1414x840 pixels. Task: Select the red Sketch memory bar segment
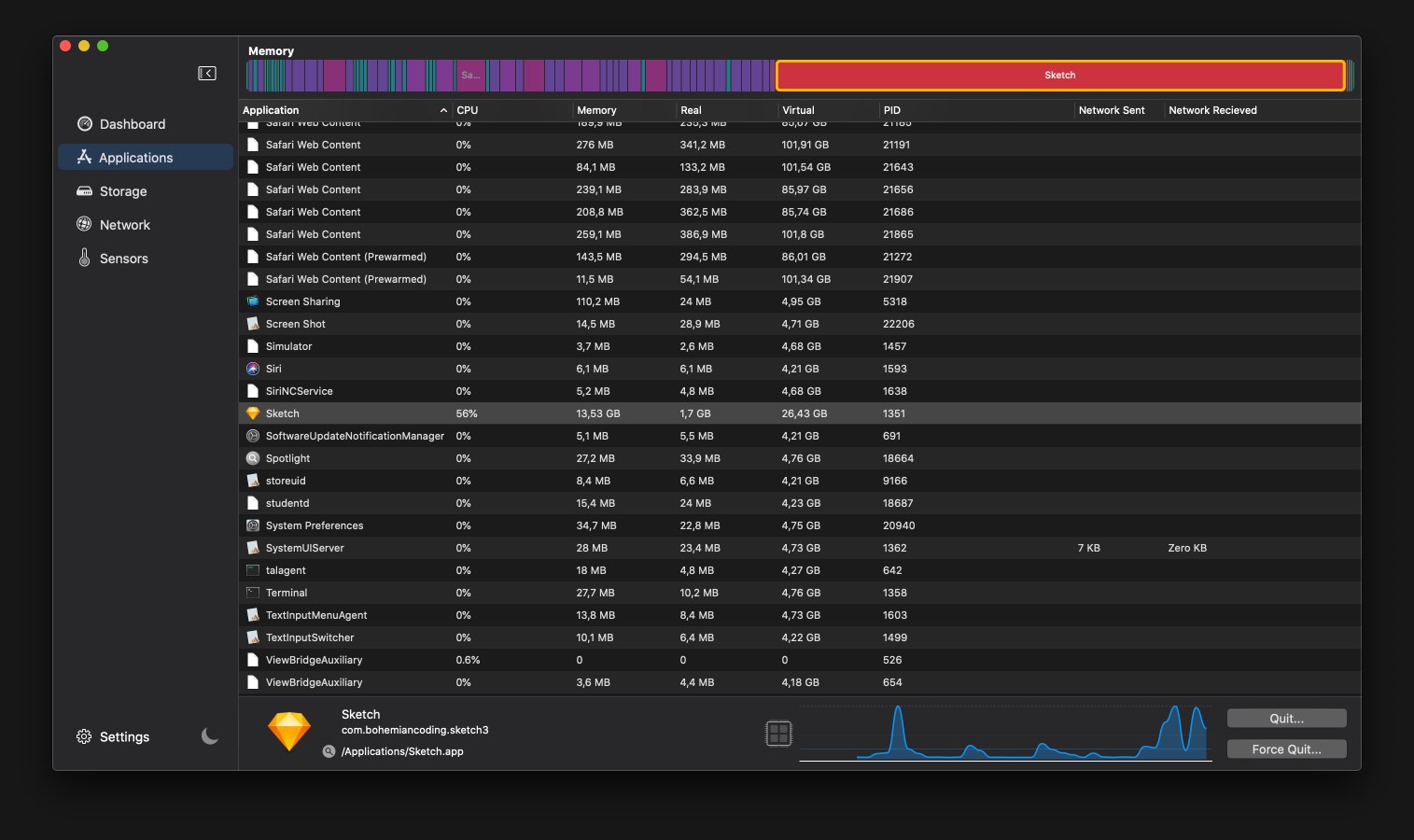tap(1060, 75)
